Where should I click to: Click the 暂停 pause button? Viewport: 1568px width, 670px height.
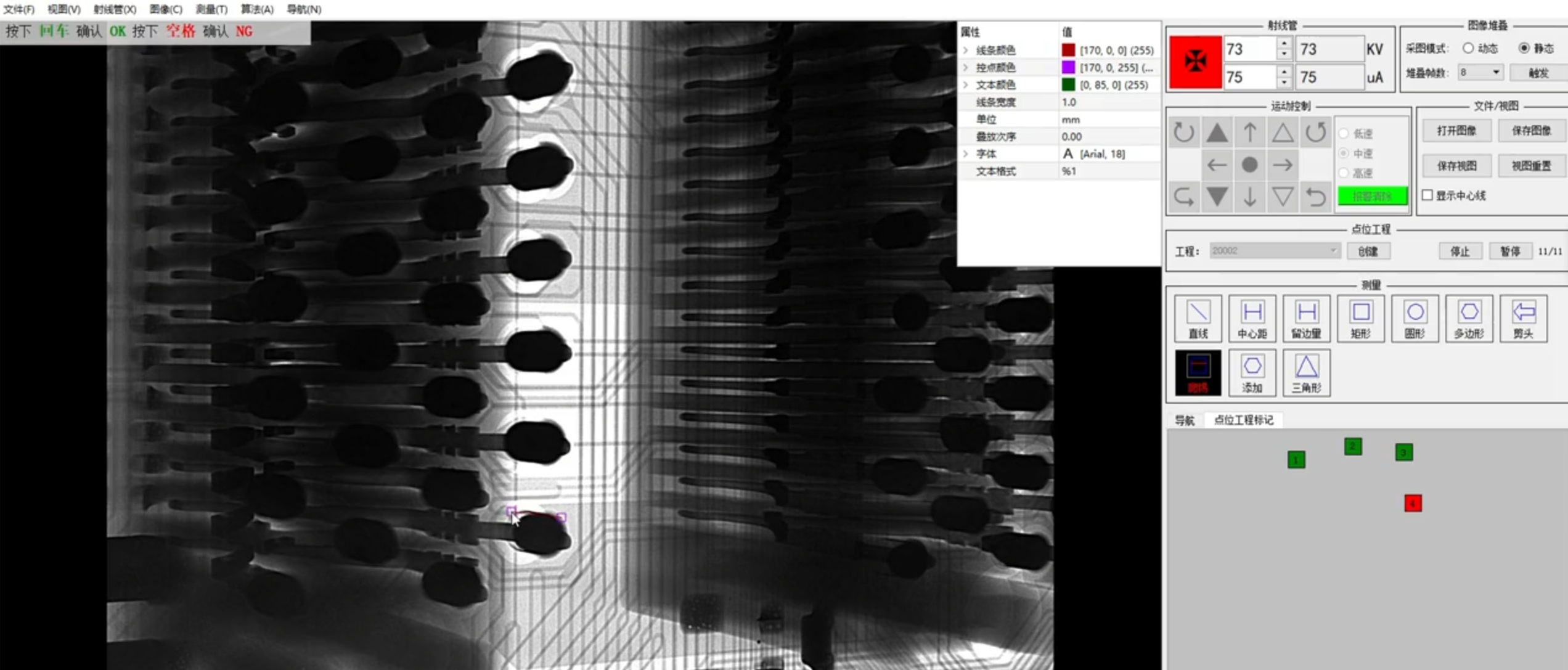(1511, 251)
